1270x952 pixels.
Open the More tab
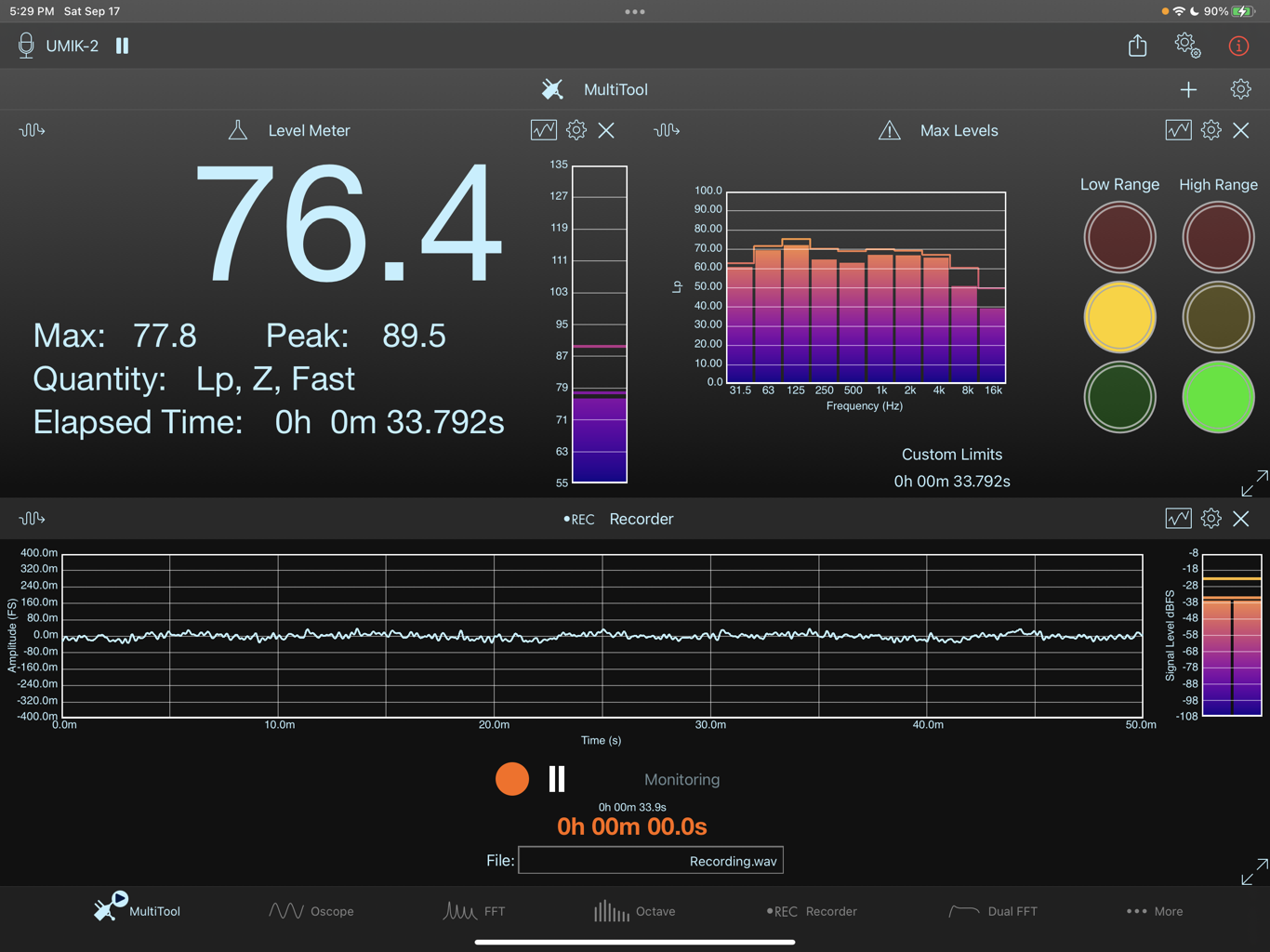1155,911
